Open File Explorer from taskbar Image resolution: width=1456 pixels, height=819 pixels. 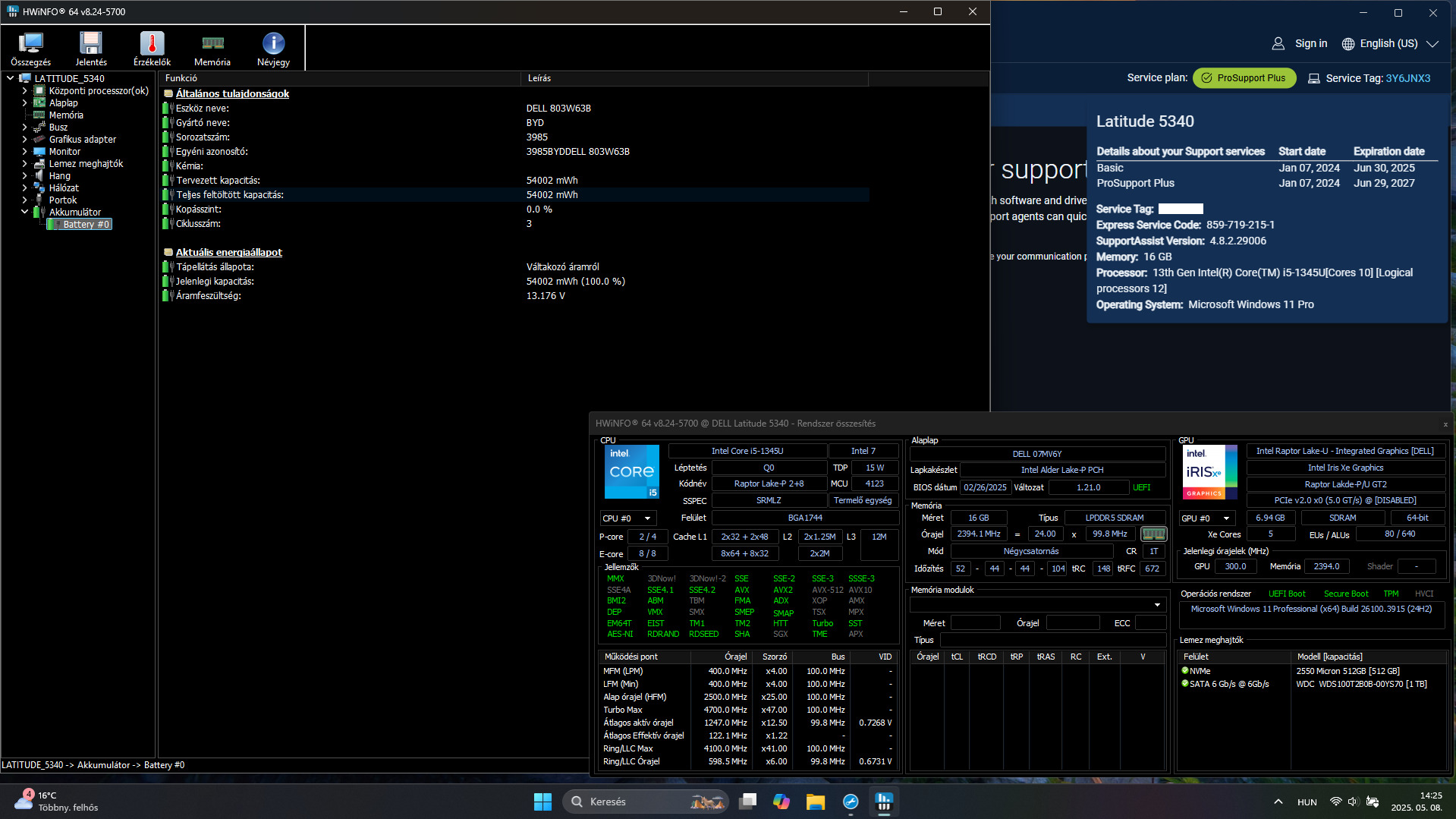[816, 802]
